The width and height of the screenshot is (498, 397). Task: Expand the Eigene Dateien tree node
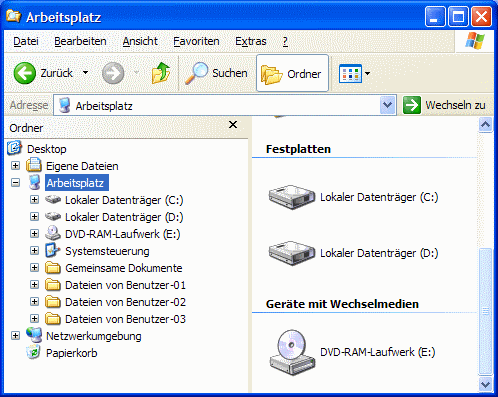tap(15, 166)
